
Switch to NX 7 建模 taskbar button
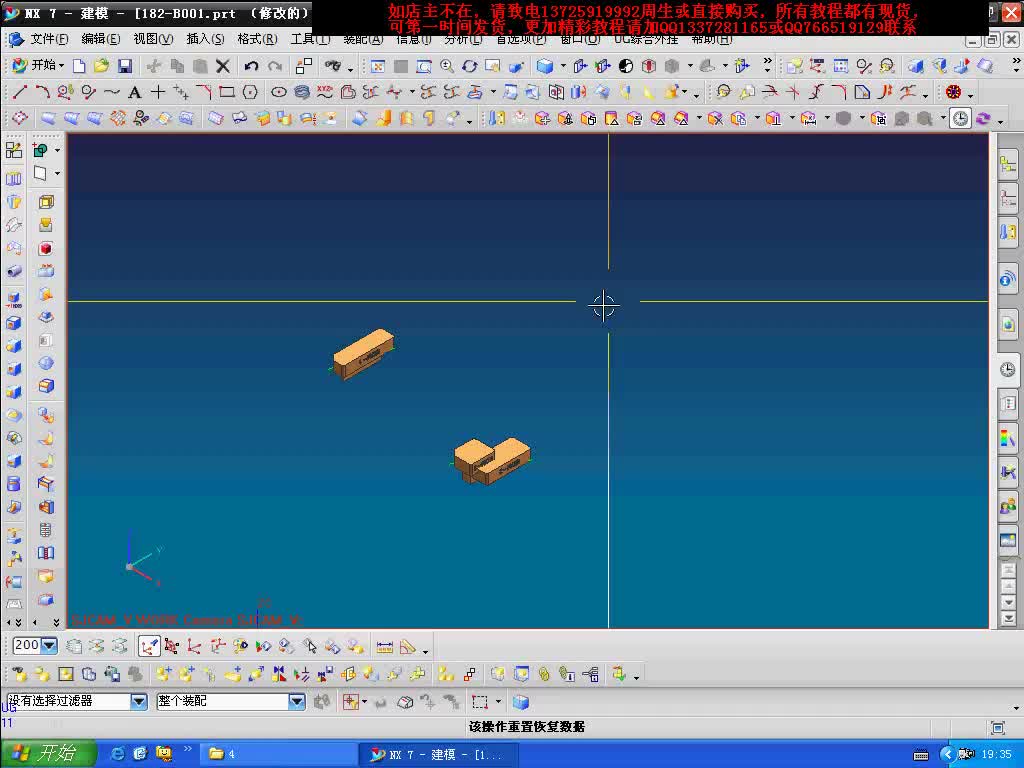point(438,754)
